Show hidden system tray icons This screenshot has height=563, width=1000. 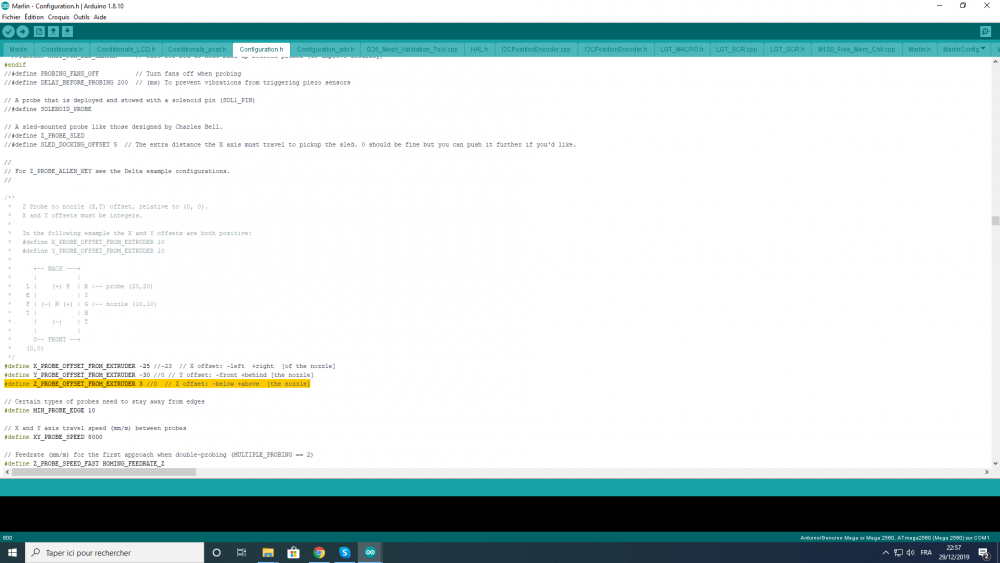click(885, 553)
